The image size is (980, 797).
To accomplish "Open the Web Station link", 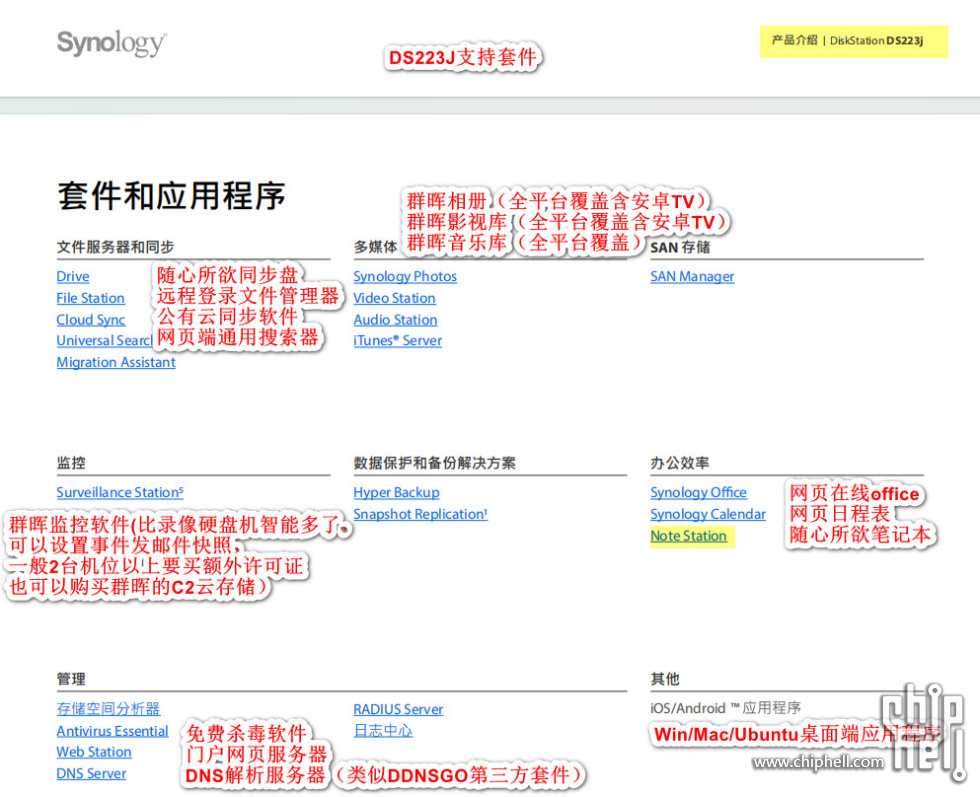I will [x=94, y=752].
